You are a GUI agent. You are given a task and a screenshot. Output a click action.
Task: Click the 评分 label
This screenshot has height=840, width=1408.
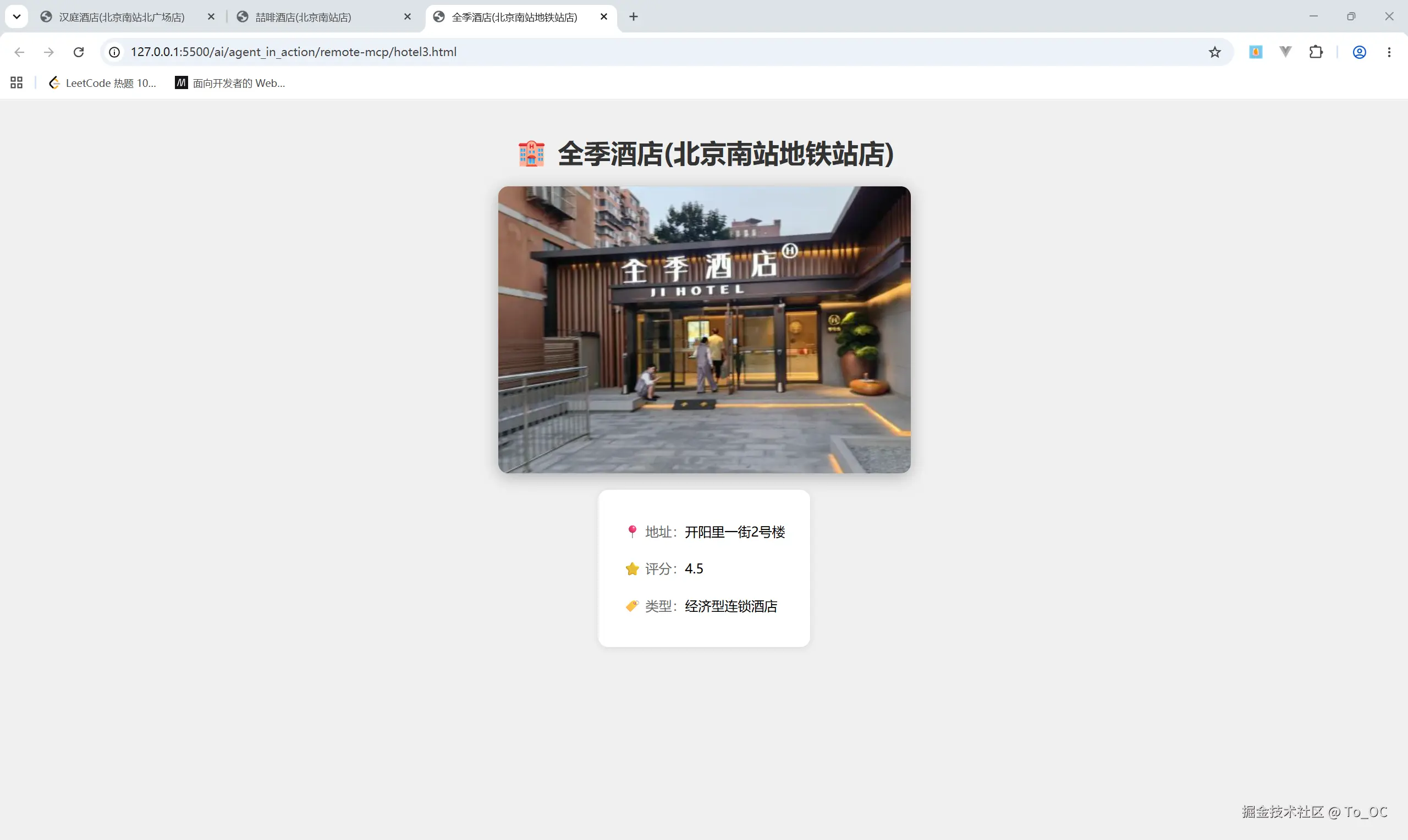click(x=661, y=569)
